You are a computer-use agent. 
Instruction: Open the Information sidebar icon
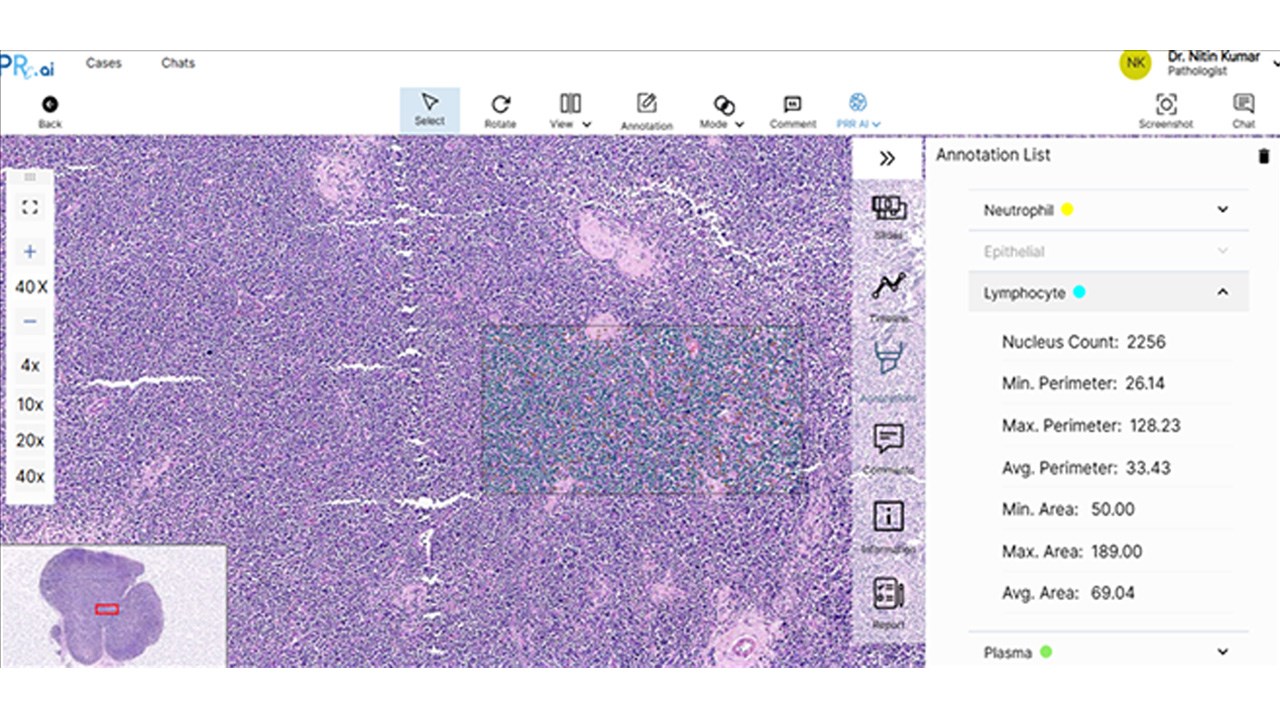pos(888,525)
